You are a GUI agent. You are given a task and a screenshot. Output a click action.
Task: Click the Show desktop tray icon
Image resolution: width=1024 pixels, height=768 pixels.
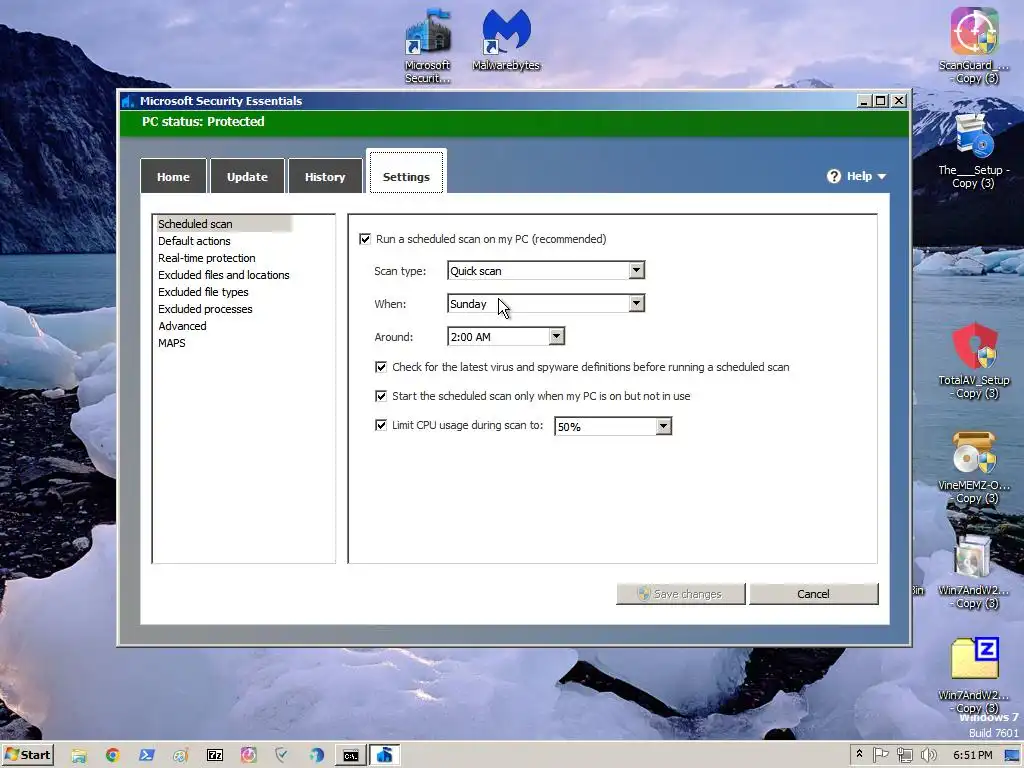coord(1012,756)
